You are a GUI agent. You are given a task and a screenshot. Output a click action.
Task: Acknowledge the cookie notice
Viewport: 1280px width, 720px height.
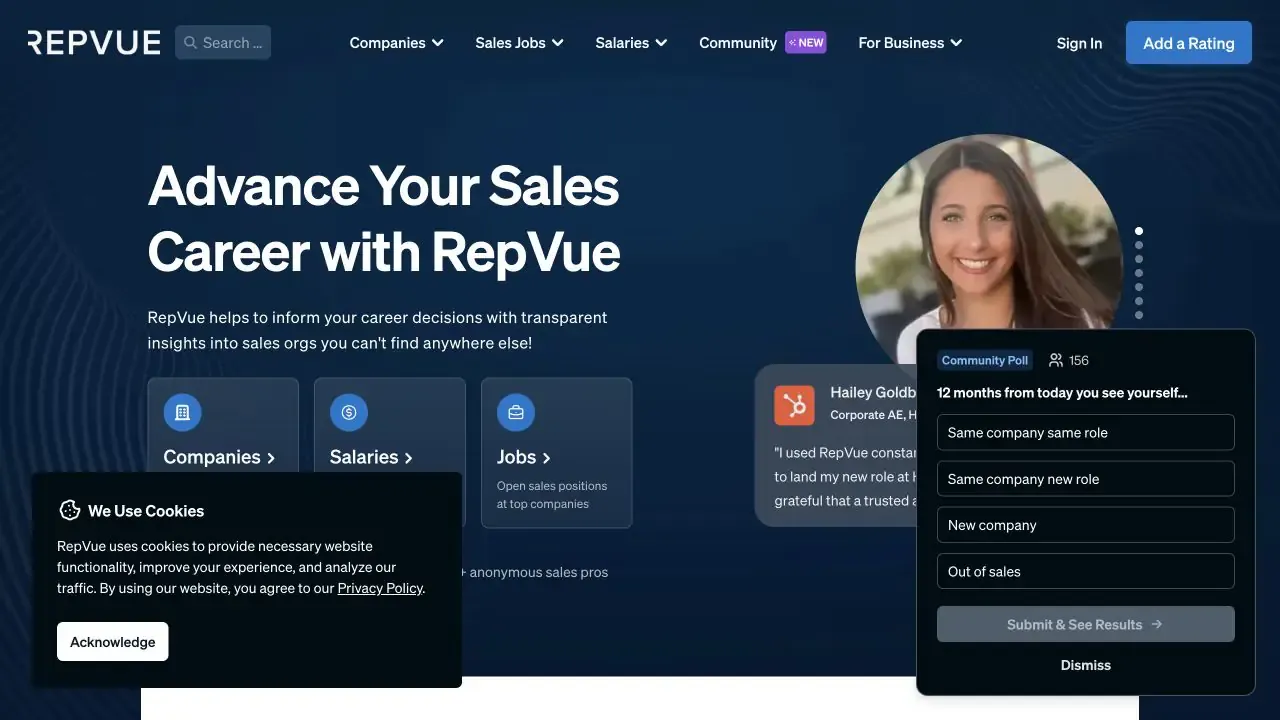coord(113,642)
